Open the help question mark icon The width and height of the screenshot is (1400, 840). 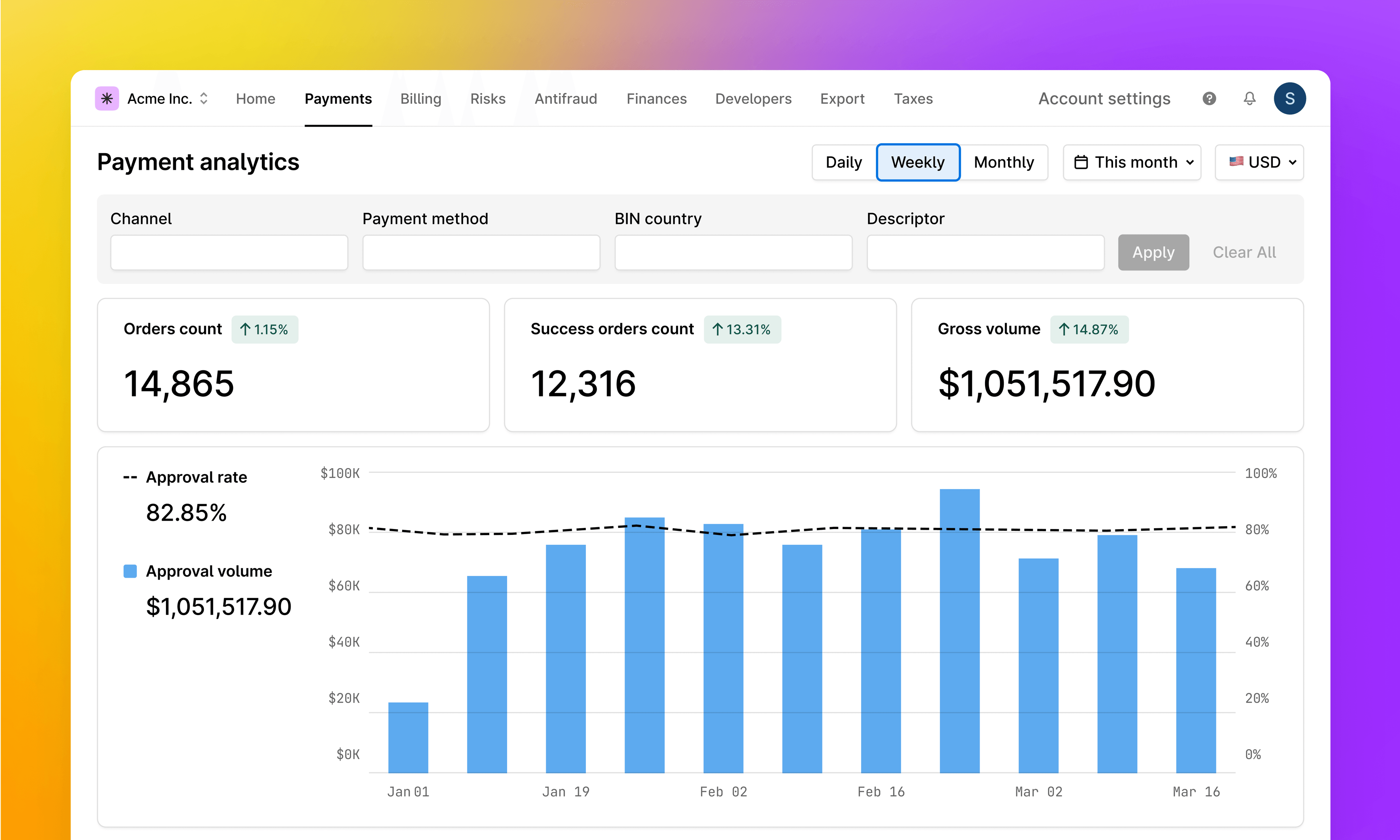1209,98
